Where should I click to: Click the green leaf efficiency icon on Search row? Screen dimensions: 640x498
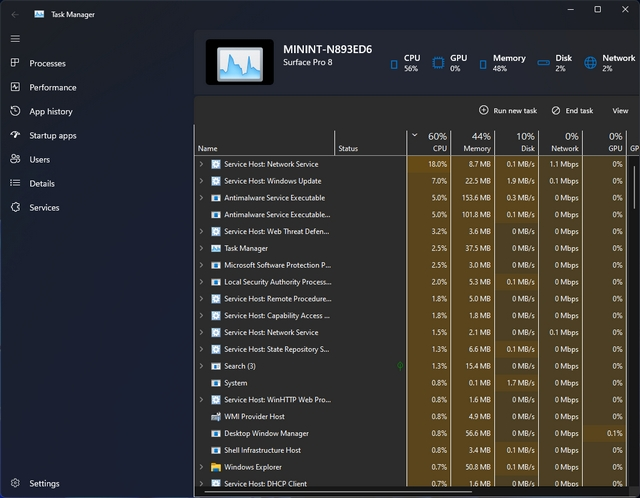(x=400, y=366)
